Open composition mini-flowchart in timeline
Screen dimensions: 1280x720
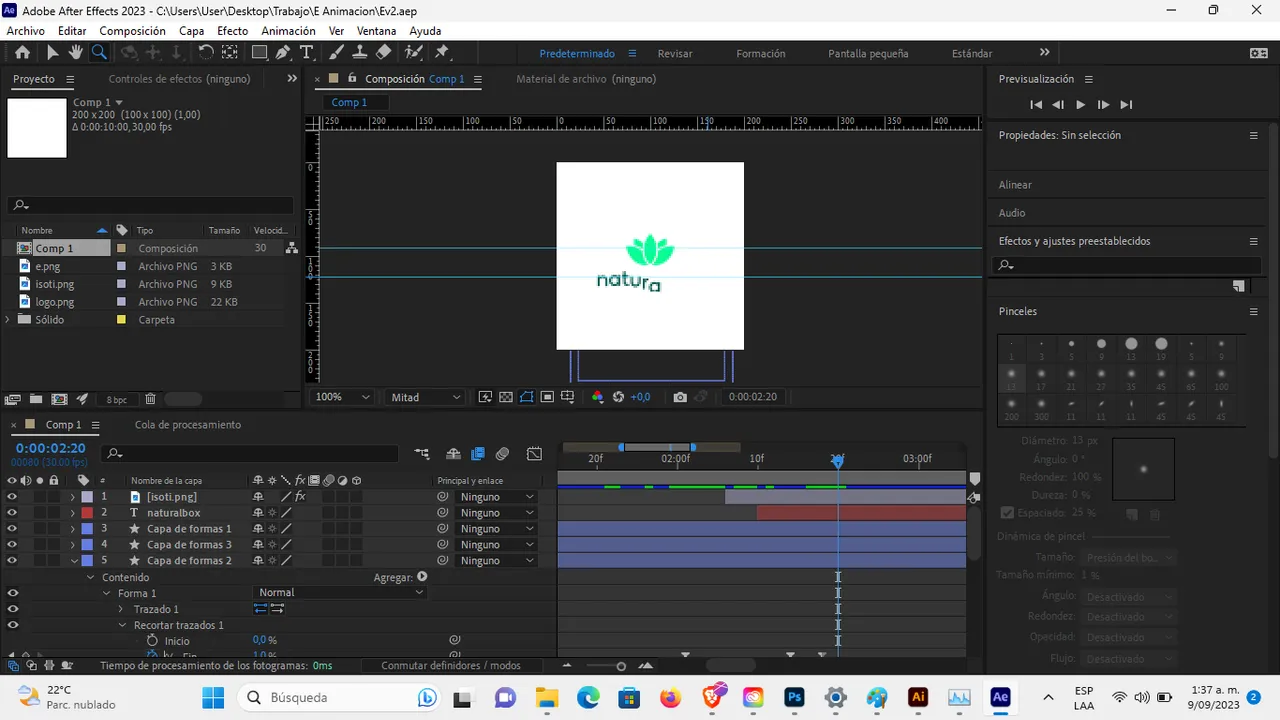pyautogui.click(x=422, y=453)
